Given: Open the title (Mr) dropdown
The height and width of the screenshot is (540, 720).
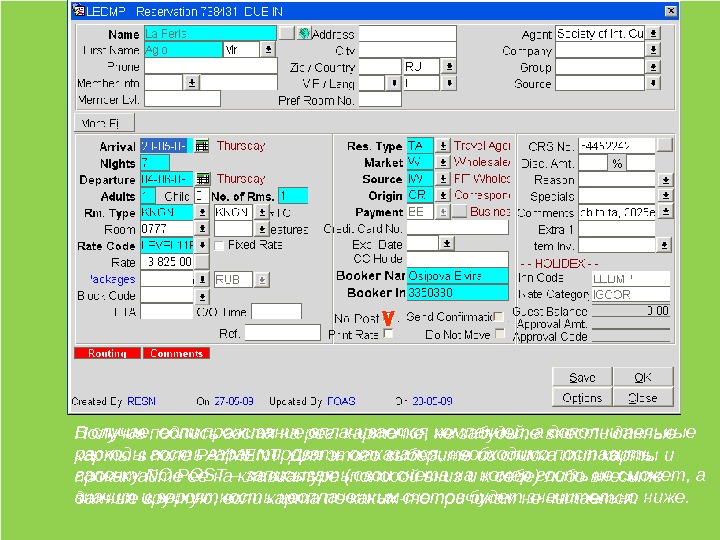Looking at the screenshot, I should (x=268, y=50).
